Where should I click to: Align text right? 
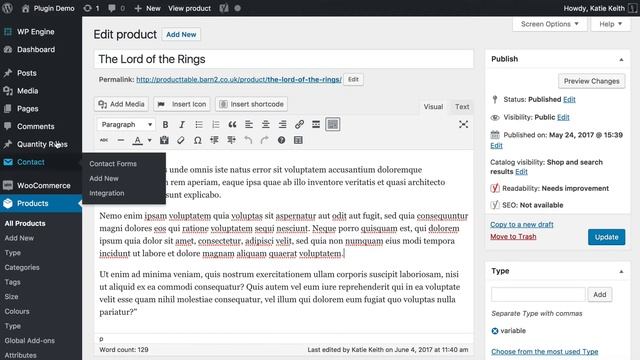pos(282,124)
